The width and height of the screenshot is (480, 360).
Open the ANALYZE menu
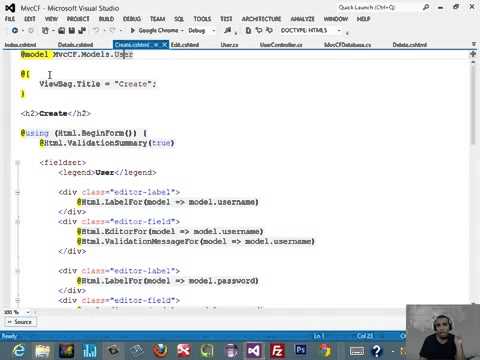click(x=302, y=19)
